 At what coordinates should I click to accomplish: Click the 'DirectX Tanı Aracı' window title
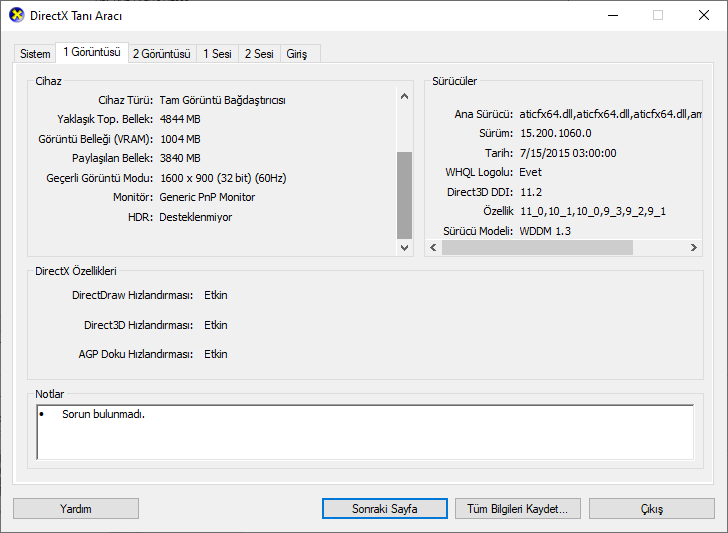tap(76, 16)
